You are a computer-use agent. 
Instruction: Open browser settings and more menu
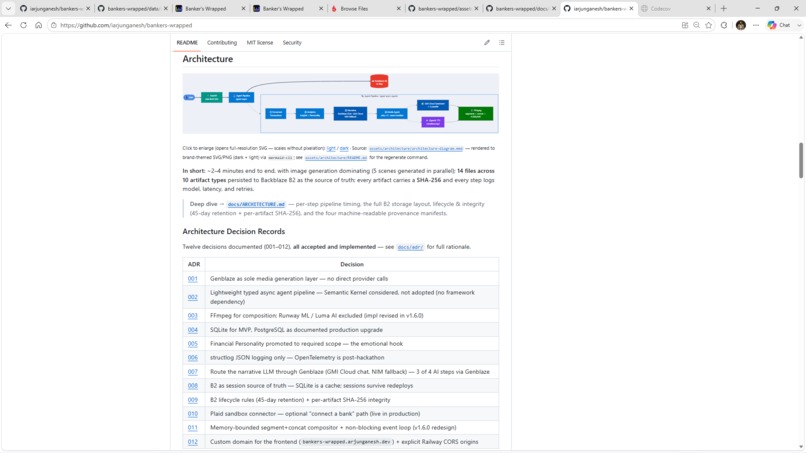point(756,25)
